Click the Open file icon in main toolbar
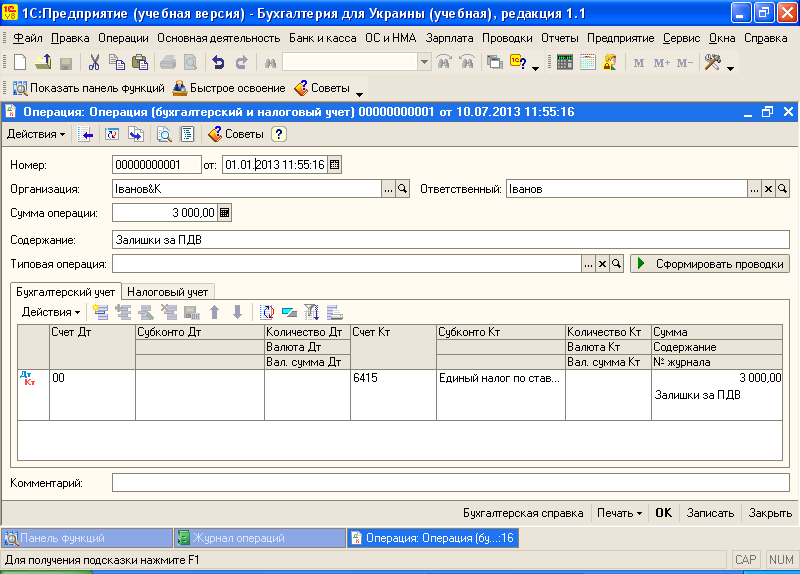800x574 pixels. [x=43, y=63]
